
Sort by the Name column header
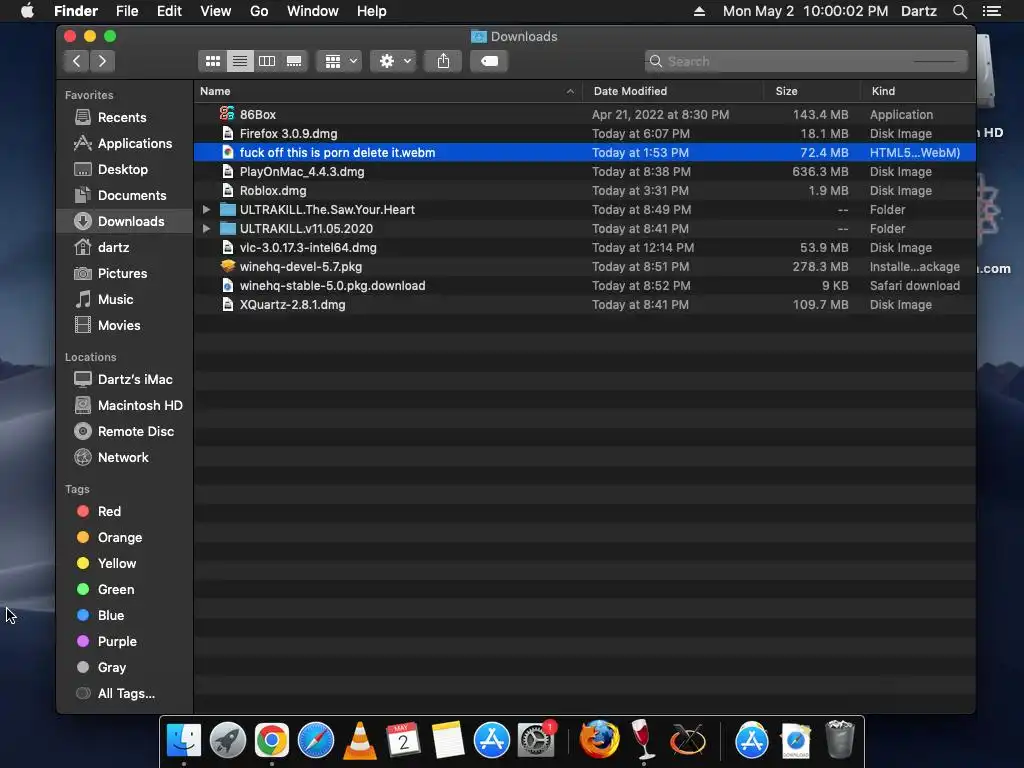click(x=388, y=91)
